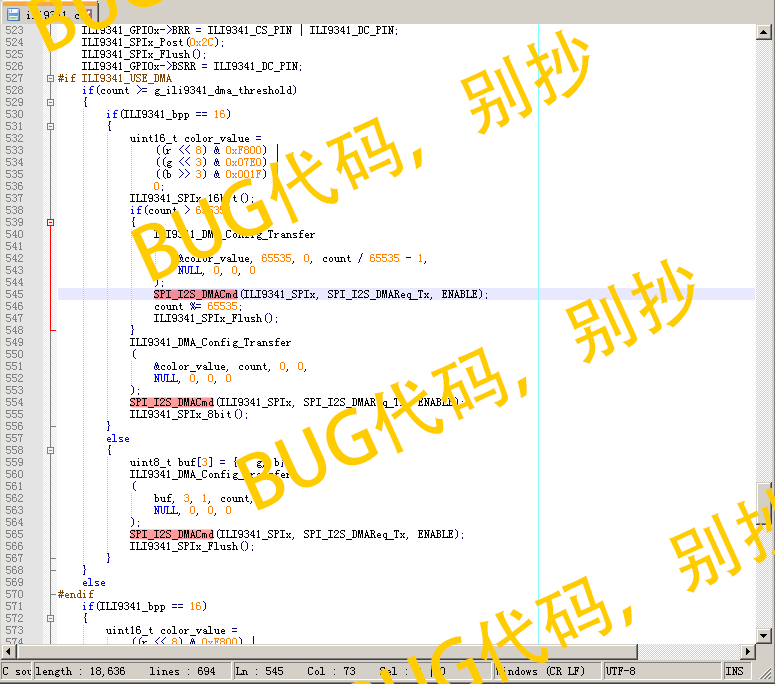Click 'ILI9341_SPIx_Flush();' on line 547
The image size is (775, 684).
216,318
